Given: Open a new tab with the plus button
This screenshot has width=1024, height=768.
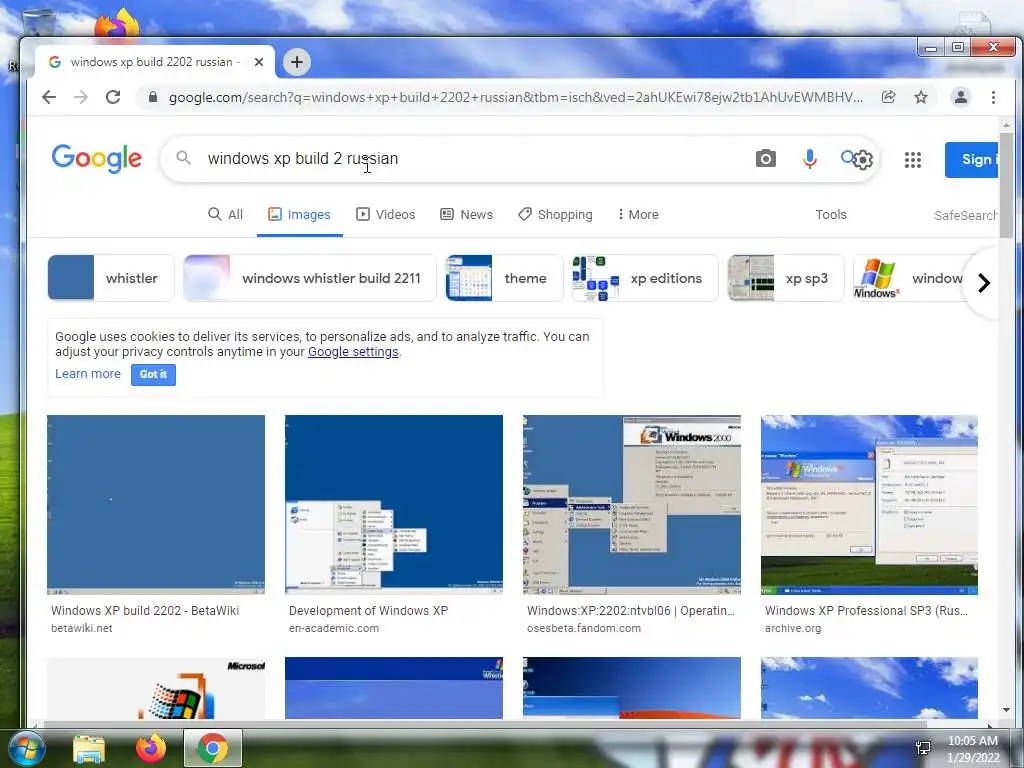Looking at the screenshot, I should (296, 62).
